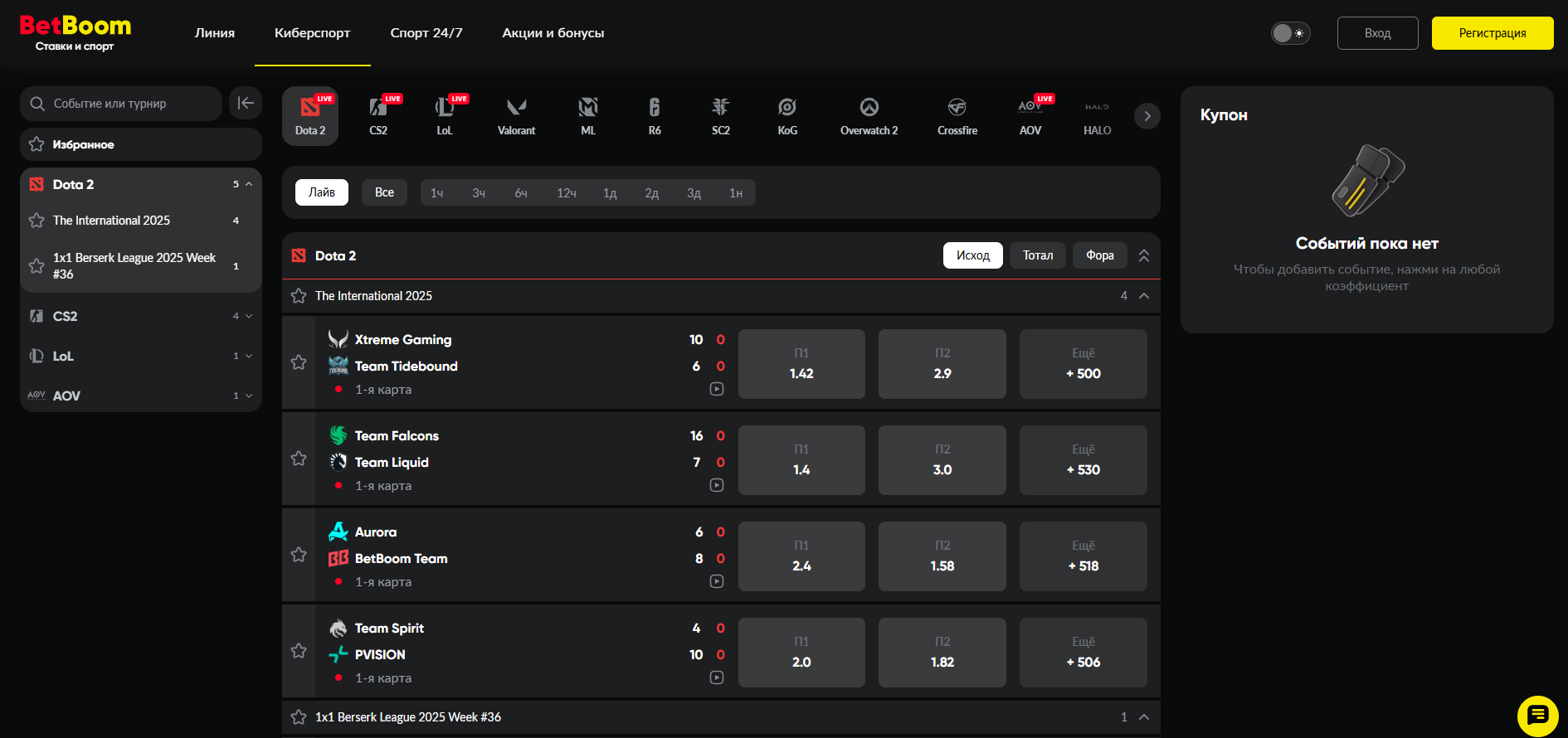Collapse The International 2025 tournament list
The image size is (1568, 738).
point(1144,296)
